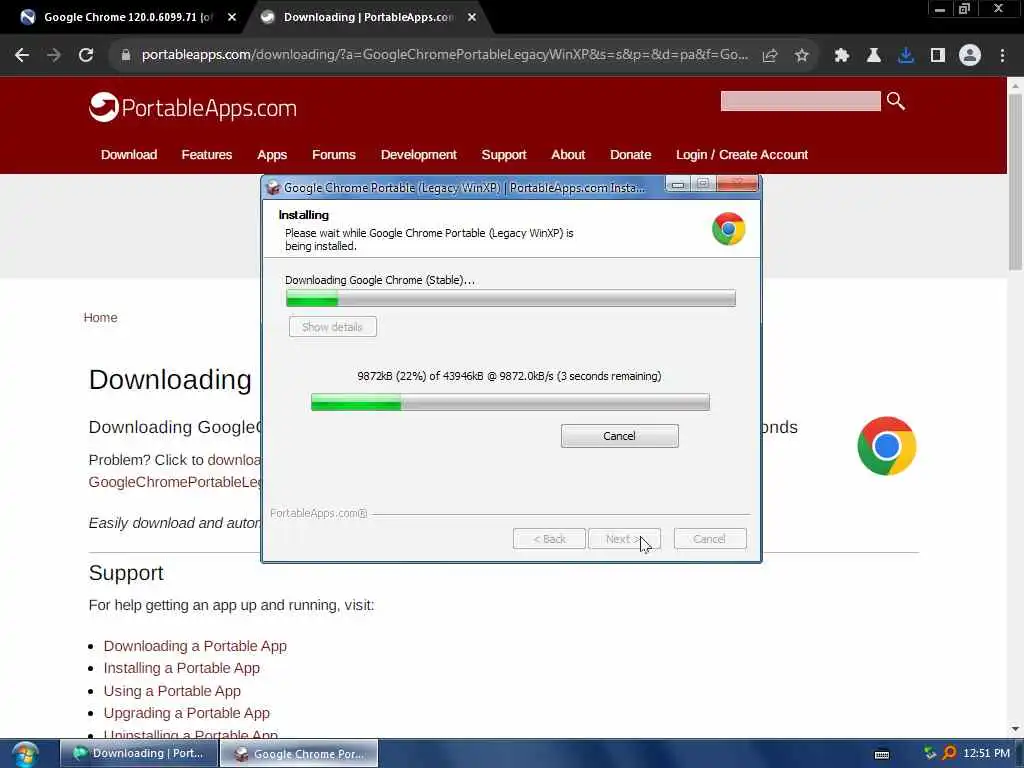Click the address bar lock icon
The image size is (1024, 768).
click(x=125, y=56)
